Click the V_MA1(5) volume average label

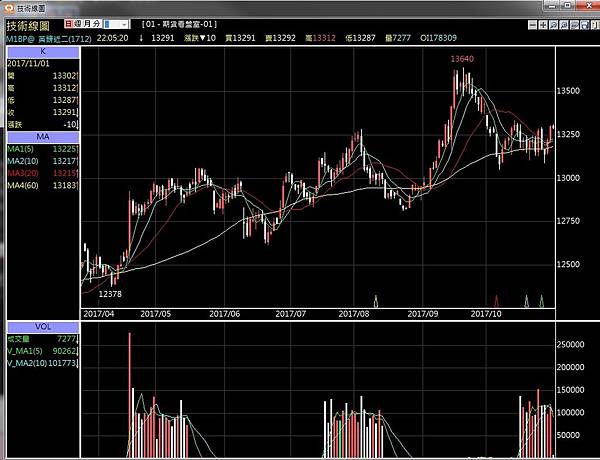pyautogui.click(x=25, y=351)
